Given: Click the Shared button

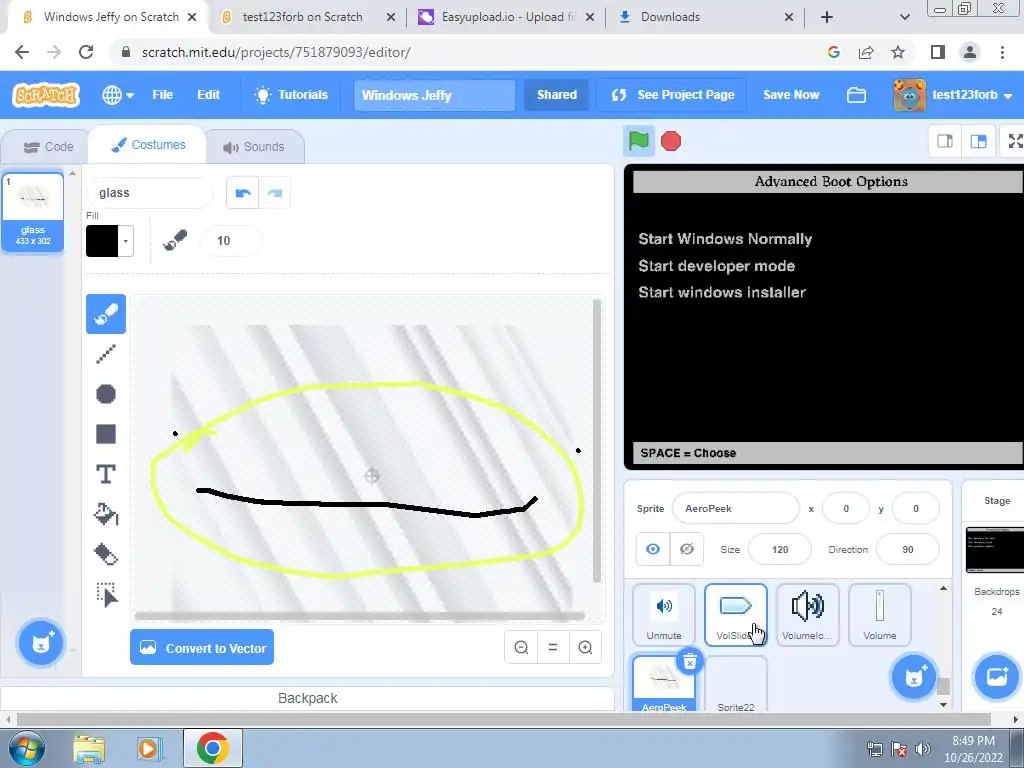Looking at the screenshot, I should pos(556,95).
